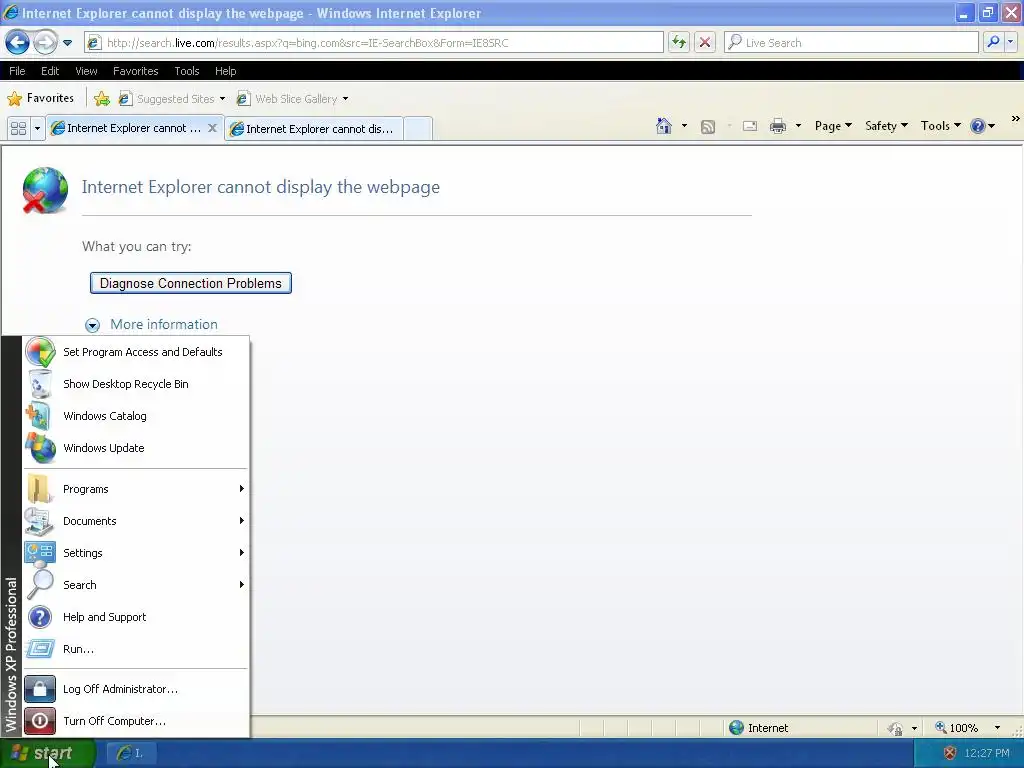The width and height of the screenshot is (1024, 768).
Task: Open a new blank tab
Action: click(x=418, y=129)
